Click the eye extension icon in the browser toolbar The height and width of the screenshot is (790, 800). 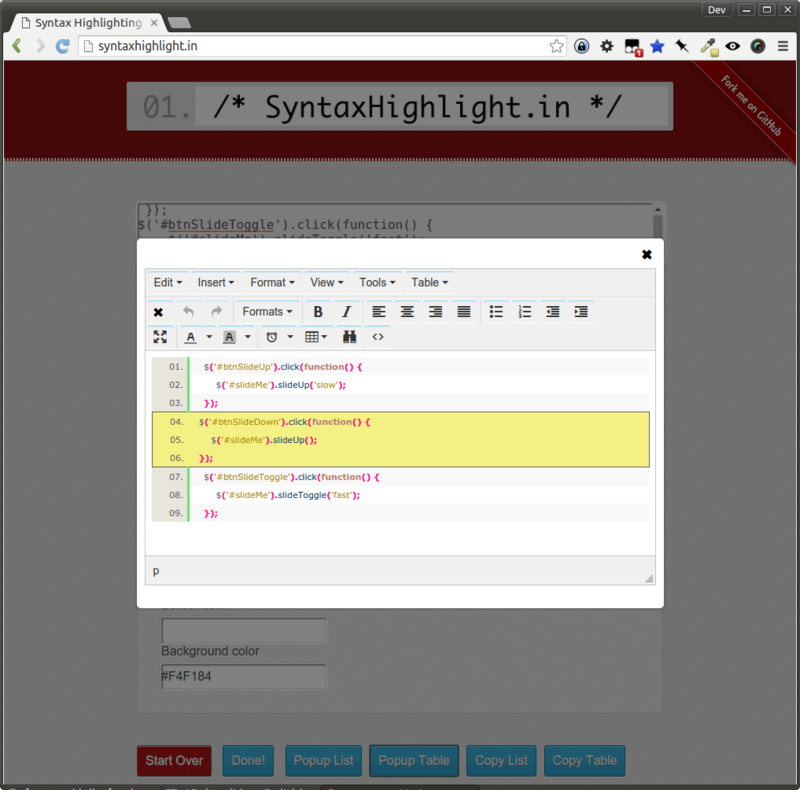click(733, 46)
